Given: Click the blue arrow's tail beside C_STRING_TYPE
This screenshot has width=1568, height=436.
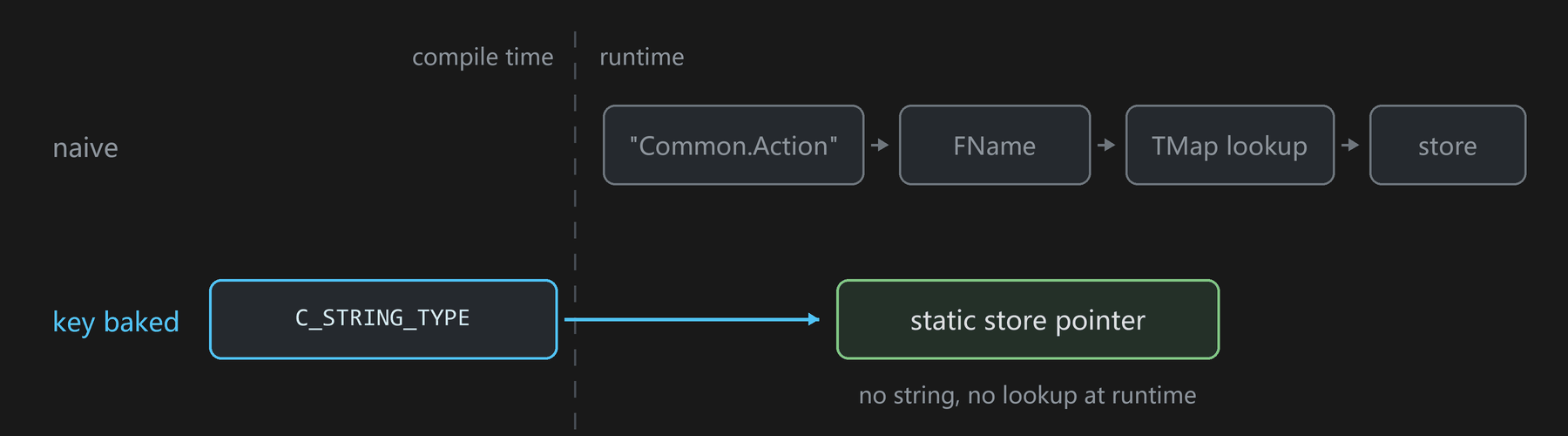Looking at the screenshot, I should point(570,319).
